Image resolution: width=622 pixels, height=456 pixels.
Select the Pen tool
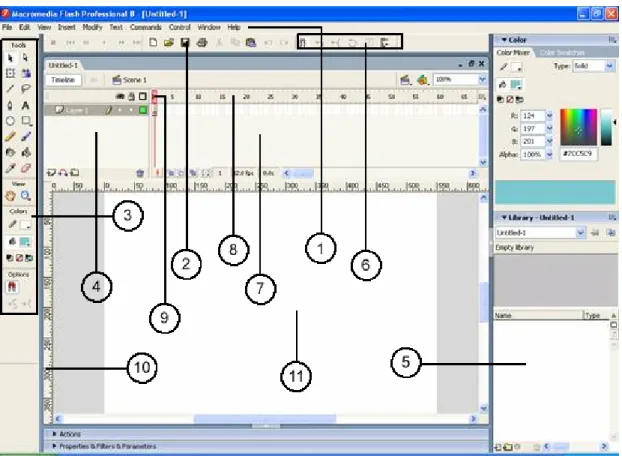10,105
